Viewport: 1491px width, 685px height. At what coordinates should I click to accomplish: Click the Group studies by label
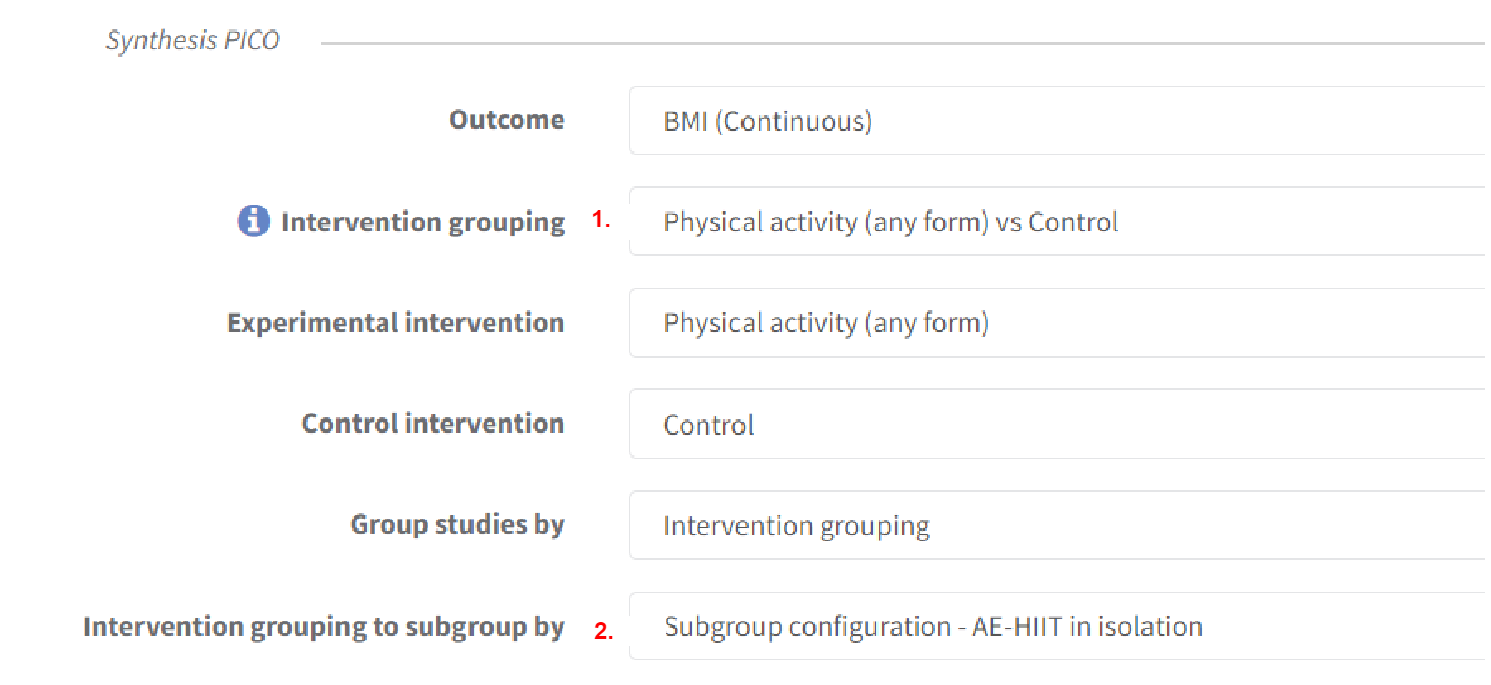[x=456, y=524]
